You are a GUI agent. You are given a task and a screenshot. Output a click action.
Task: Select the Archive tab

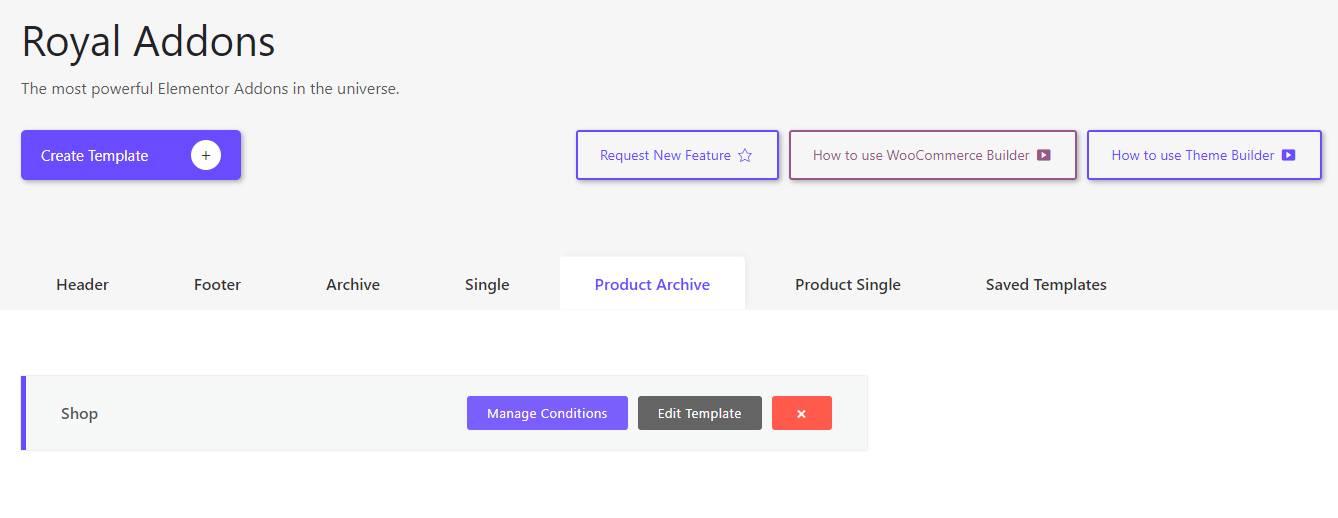[x=353, y=284]
